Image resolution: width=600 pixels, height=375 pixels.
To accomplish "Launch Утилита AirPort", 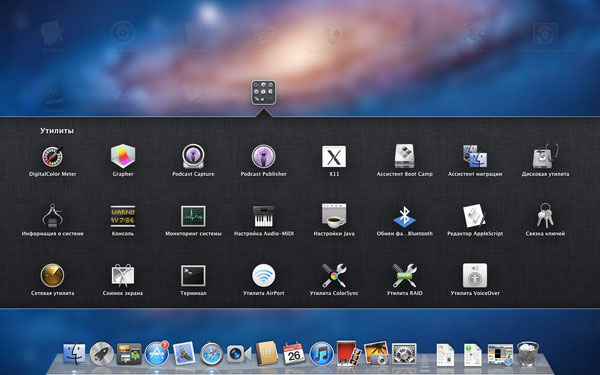I will click(x=264, y=276).
